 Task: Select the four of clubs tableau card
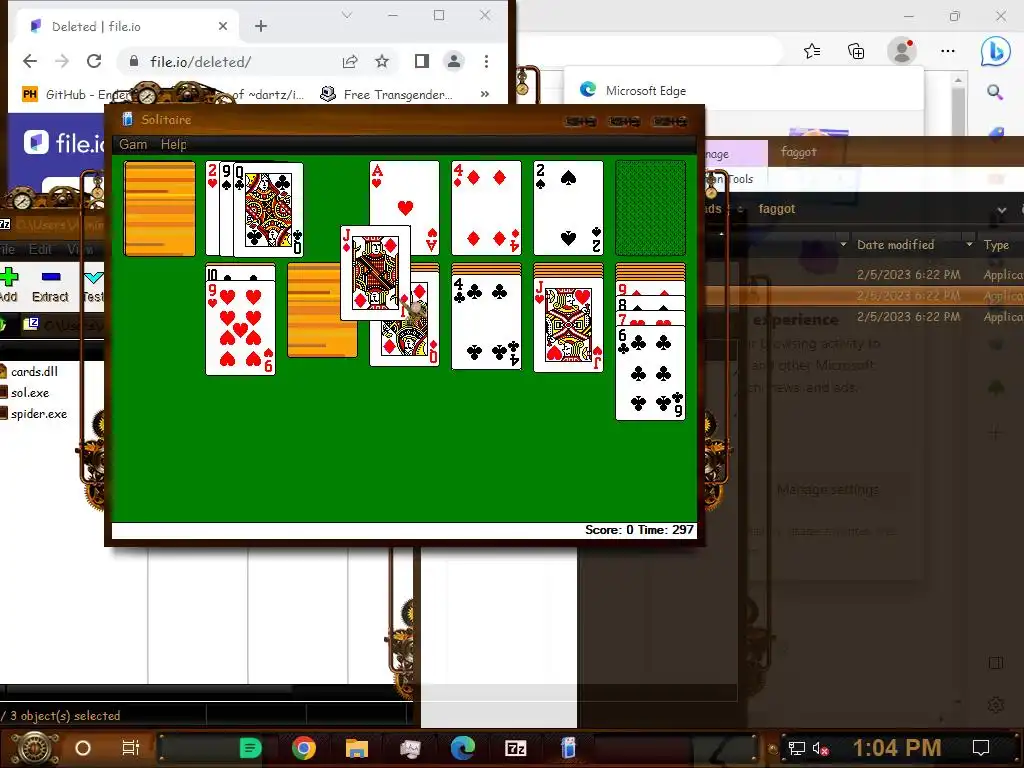pyautogui.click(x=487, y=323)
